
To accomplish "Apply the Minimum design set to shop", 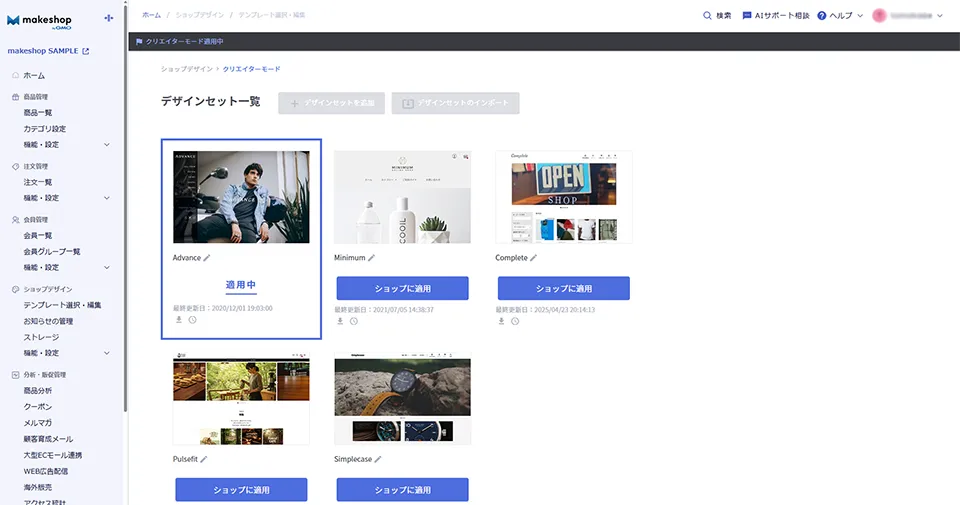I will coord(402,288).
